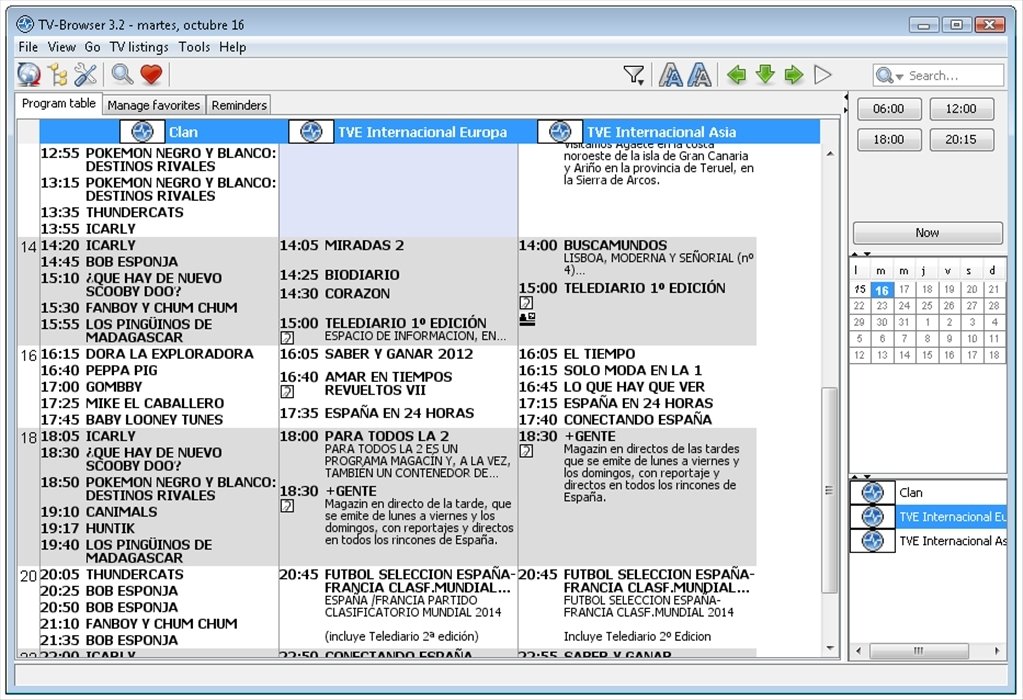Select day 31 in the calendar
The width and height of the screenshot is (1023, 700).
(904, 322)
